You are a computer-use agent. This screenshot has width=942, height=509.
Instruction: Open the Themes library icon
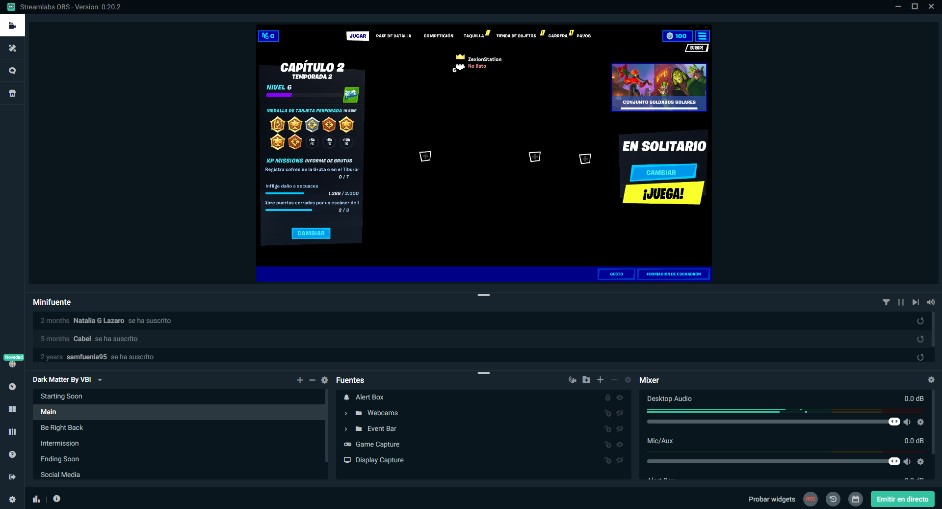click(12, 48)
